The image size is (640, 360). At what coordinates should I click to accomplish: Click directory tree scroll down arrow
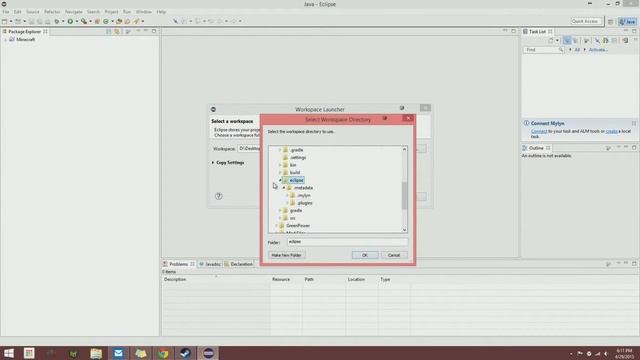click(x=404, y=230)
